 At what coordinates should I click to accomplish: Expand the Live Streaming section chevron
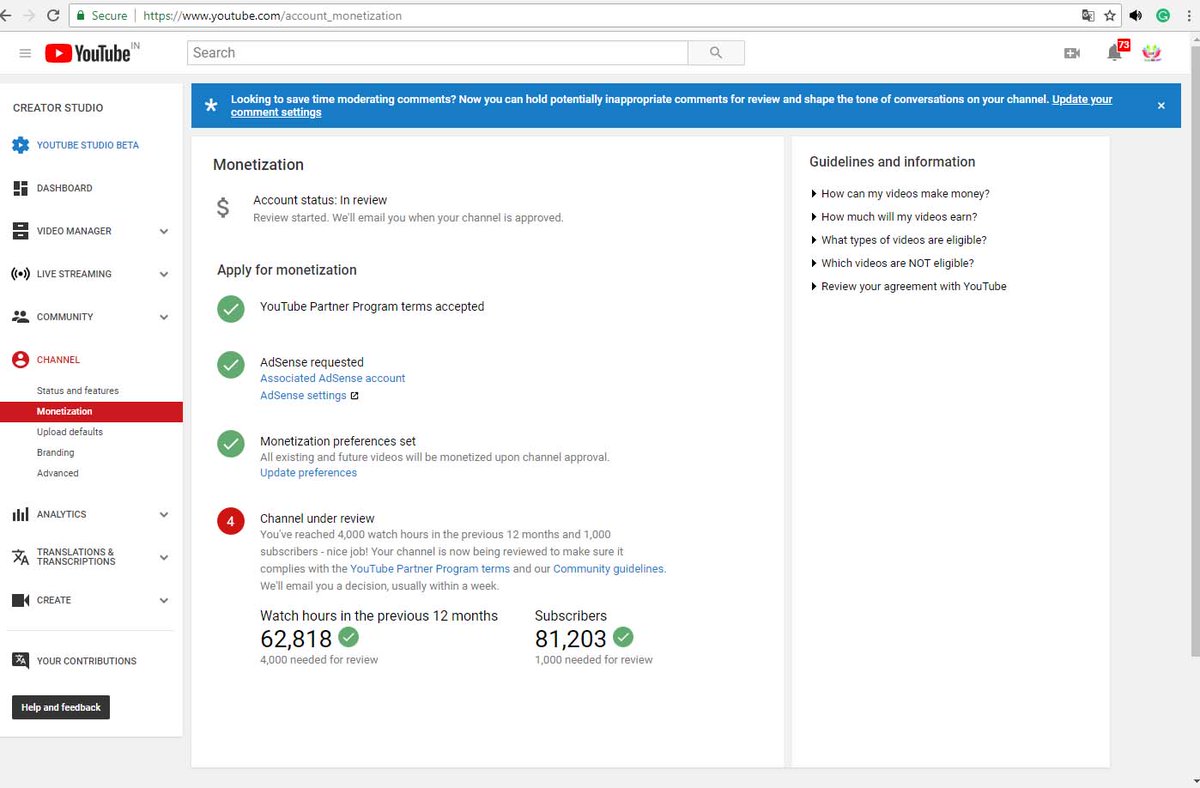(x=164, y=275)
